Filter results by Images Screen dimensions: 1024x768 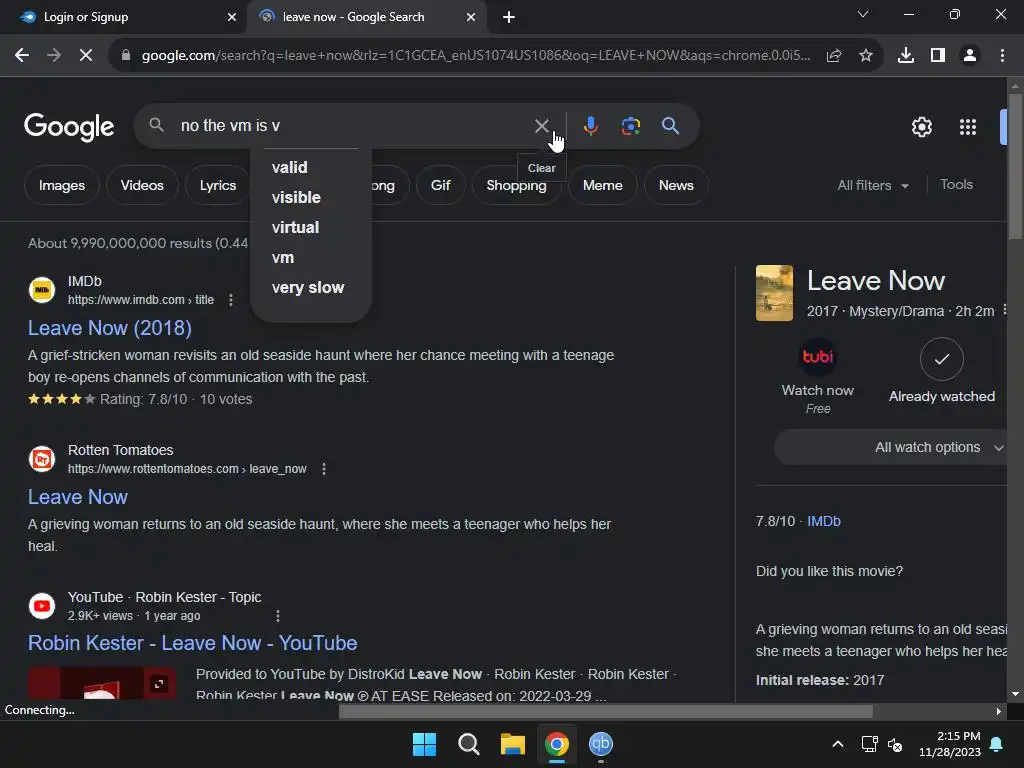(x=61, y=185)
